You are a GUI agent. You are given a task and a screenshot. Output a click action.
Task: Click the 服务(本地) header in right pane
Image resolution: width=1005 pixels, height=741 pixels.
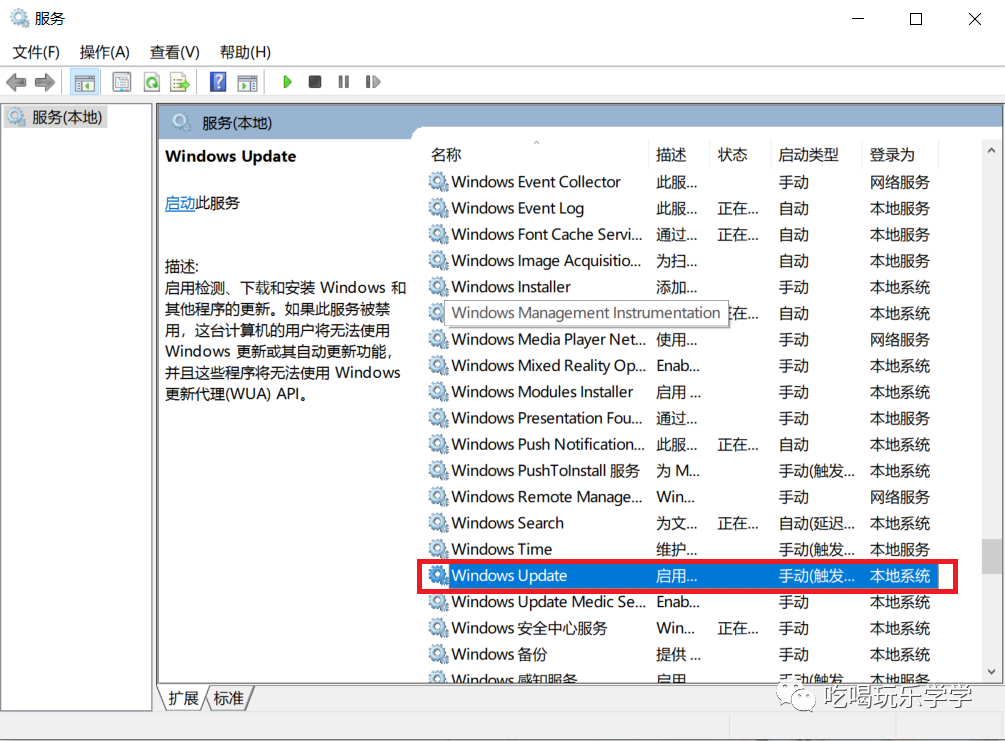pos(237,123)
